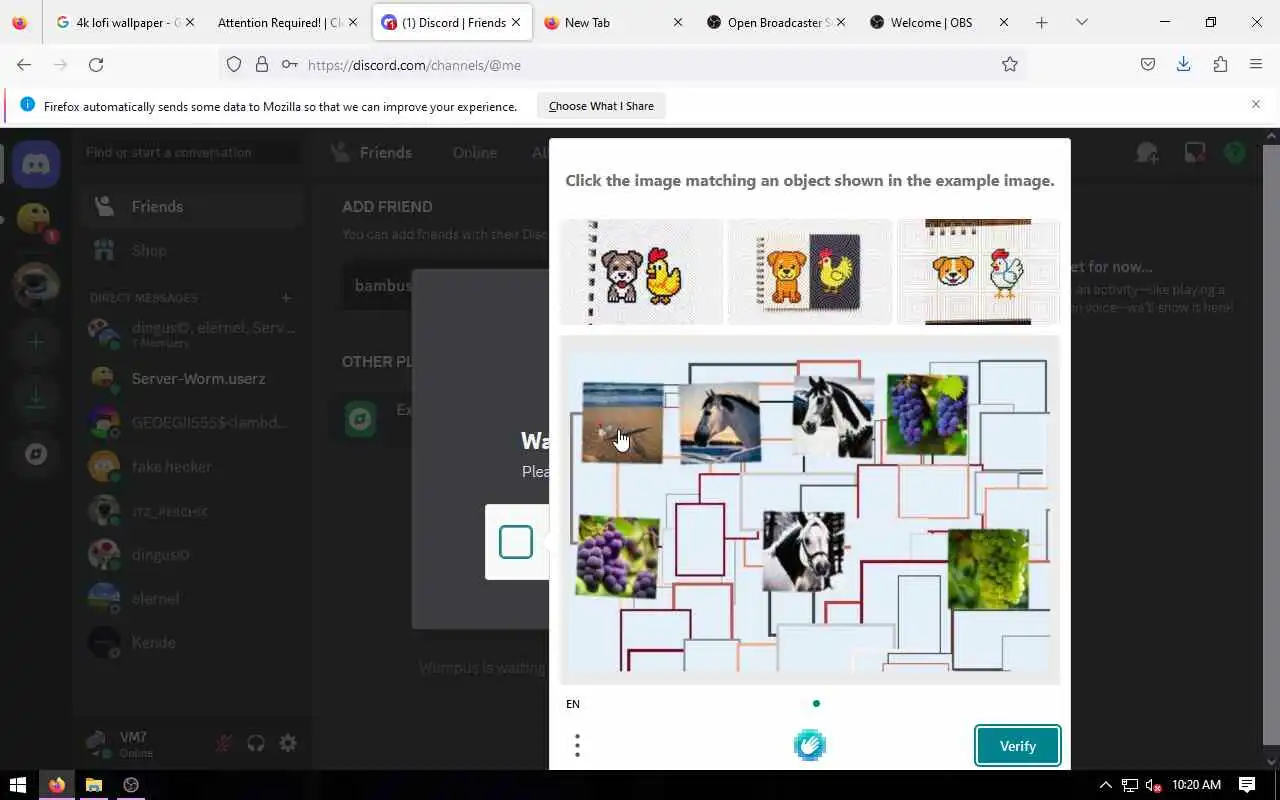This screenshot has height=800, width=1280.
Task: Expand the list all tabs chevron
Action: (x=1081, y=22)
